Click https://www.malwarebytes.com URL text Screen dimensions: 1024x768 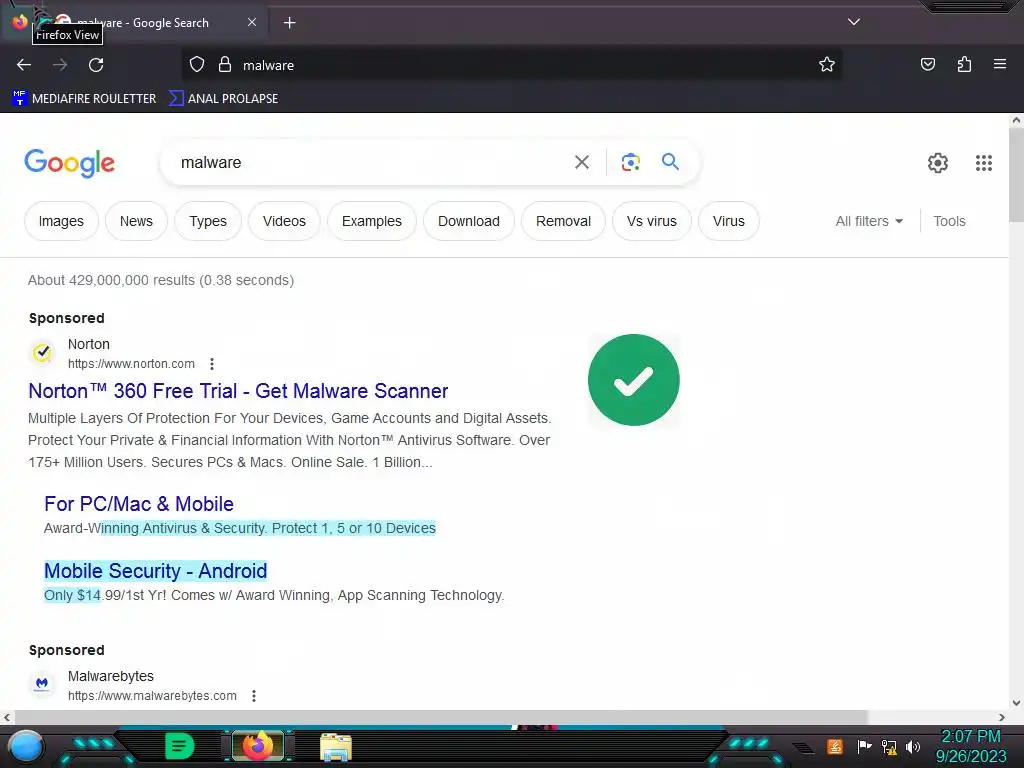point(152,696)
